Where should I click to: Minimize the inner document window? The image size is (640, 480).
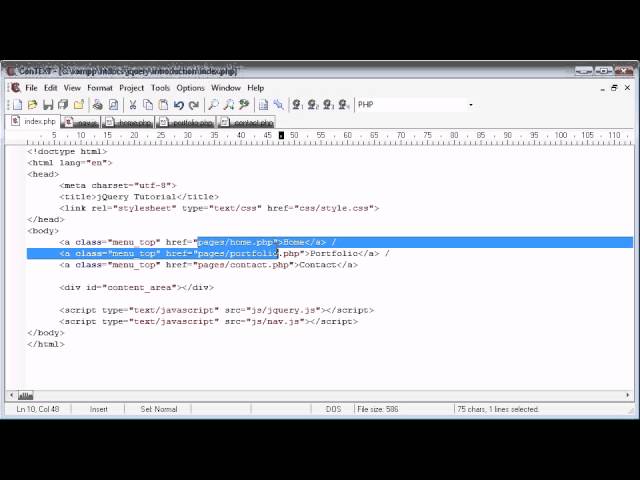click(602, 89)
